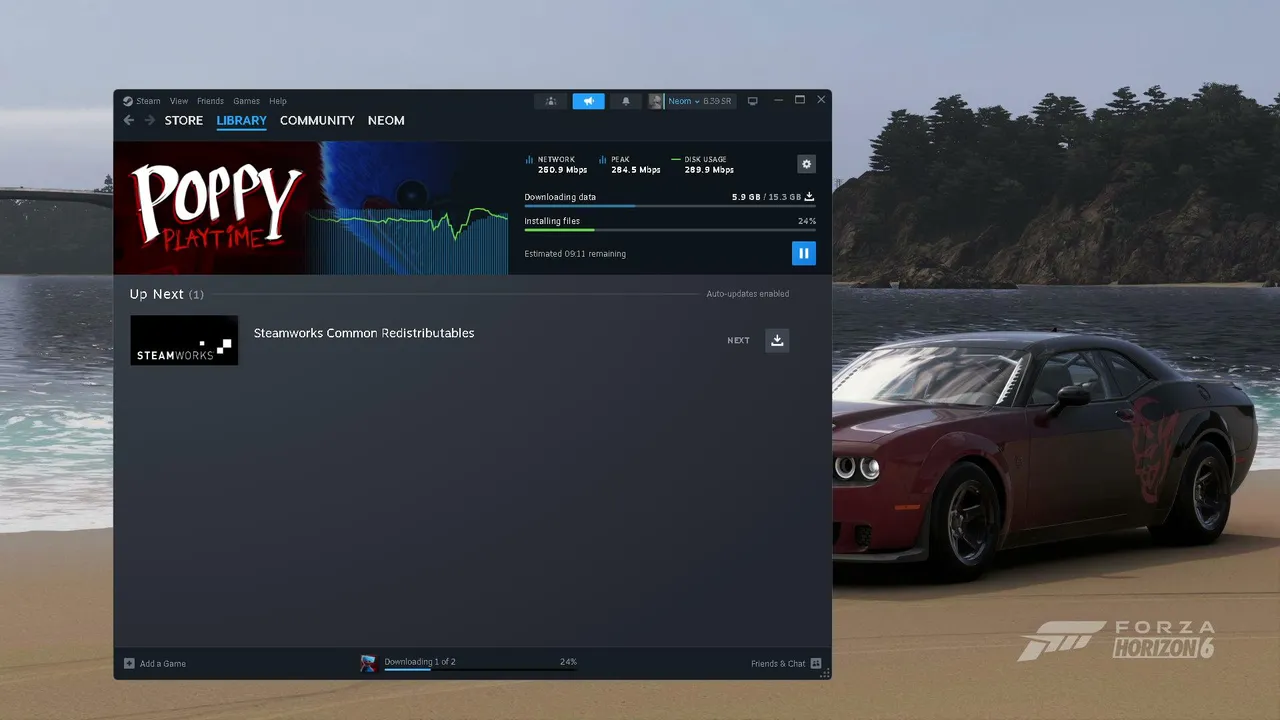Click the Add a Game plus icon
Image resolution: width=1280 pixels, height=720 pixels.
tap(129, 663)
